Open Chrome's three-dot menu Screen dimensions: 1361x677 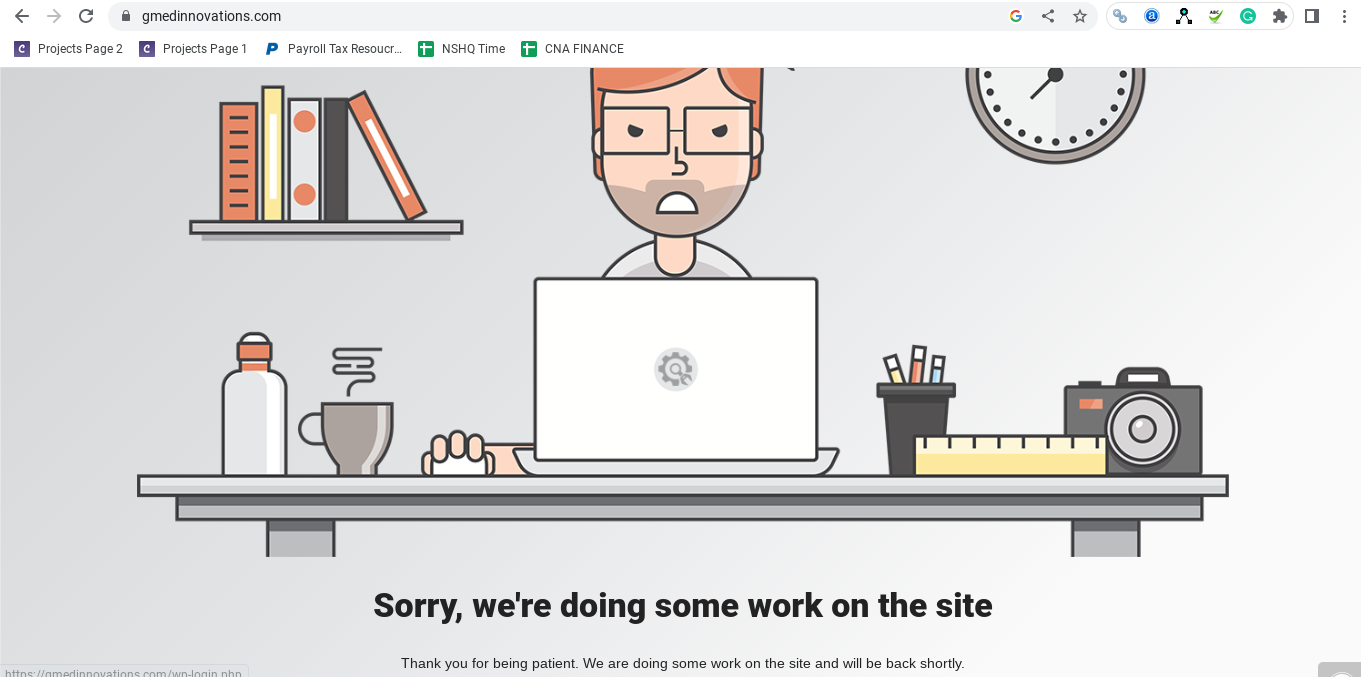[1344, 16]
